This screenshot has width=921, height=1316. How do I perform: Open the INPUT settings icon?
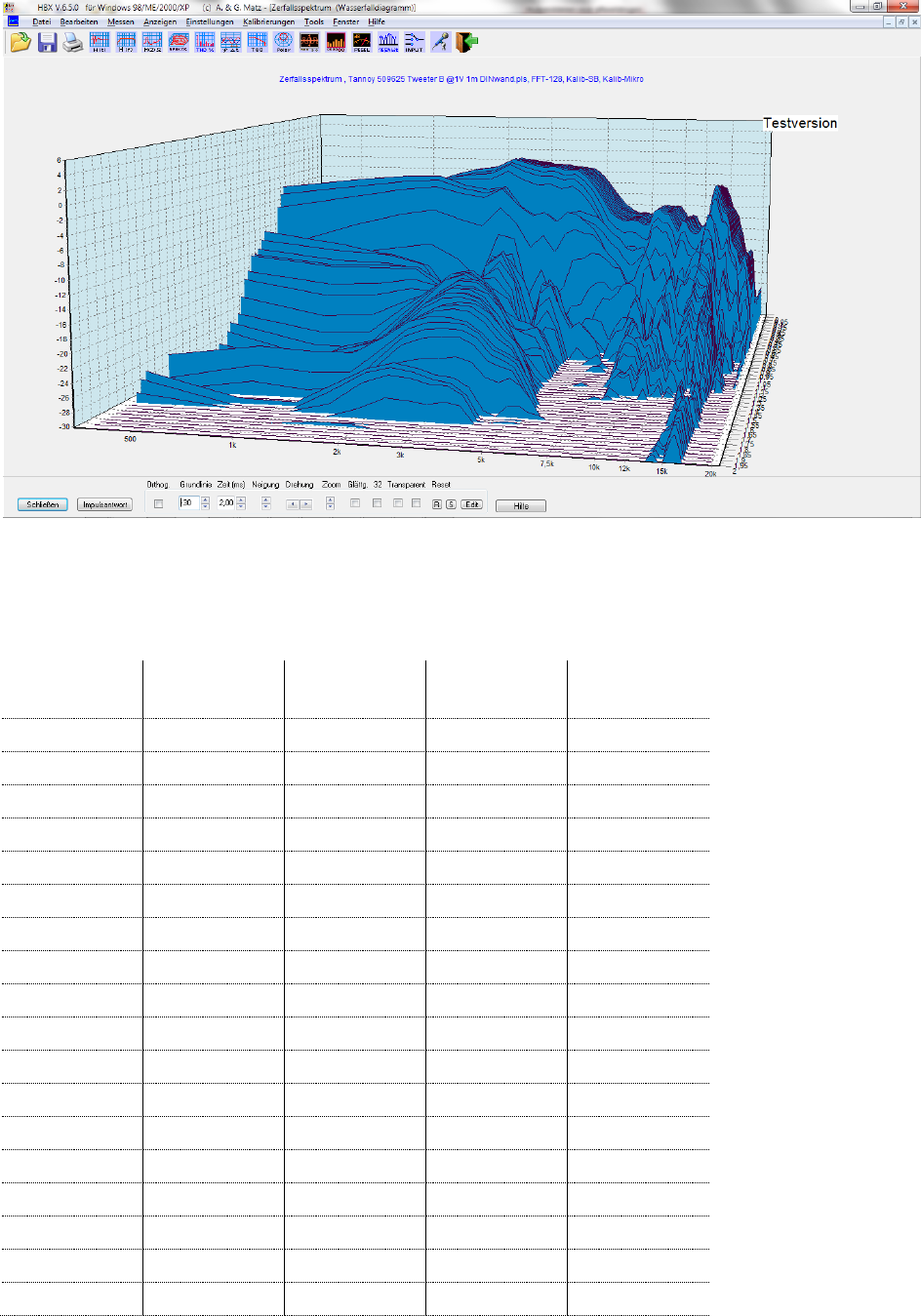(x=415, y=42)
